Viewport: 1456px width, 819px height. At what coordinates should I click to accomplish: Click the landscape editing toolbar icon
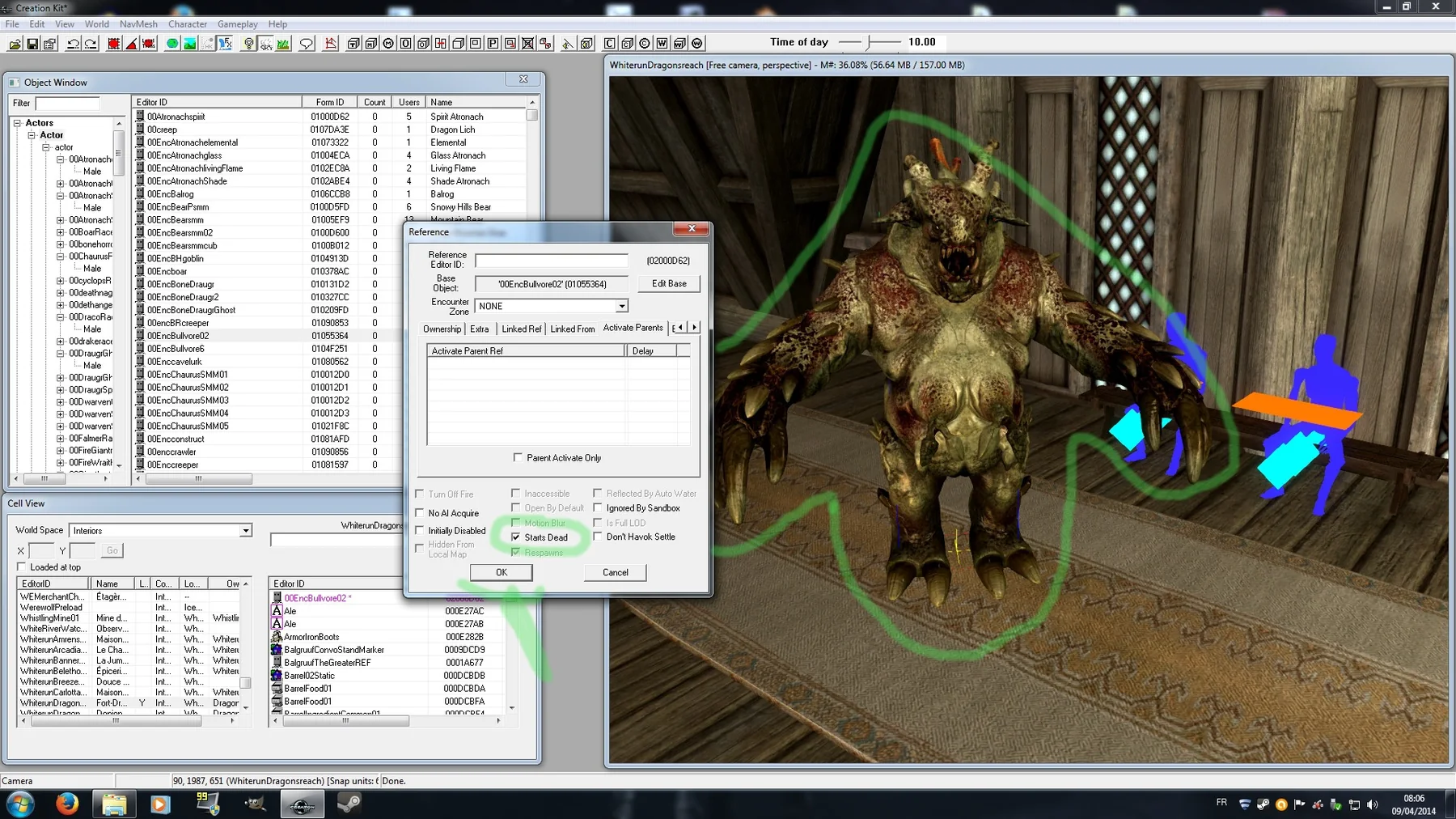[190, 44]
